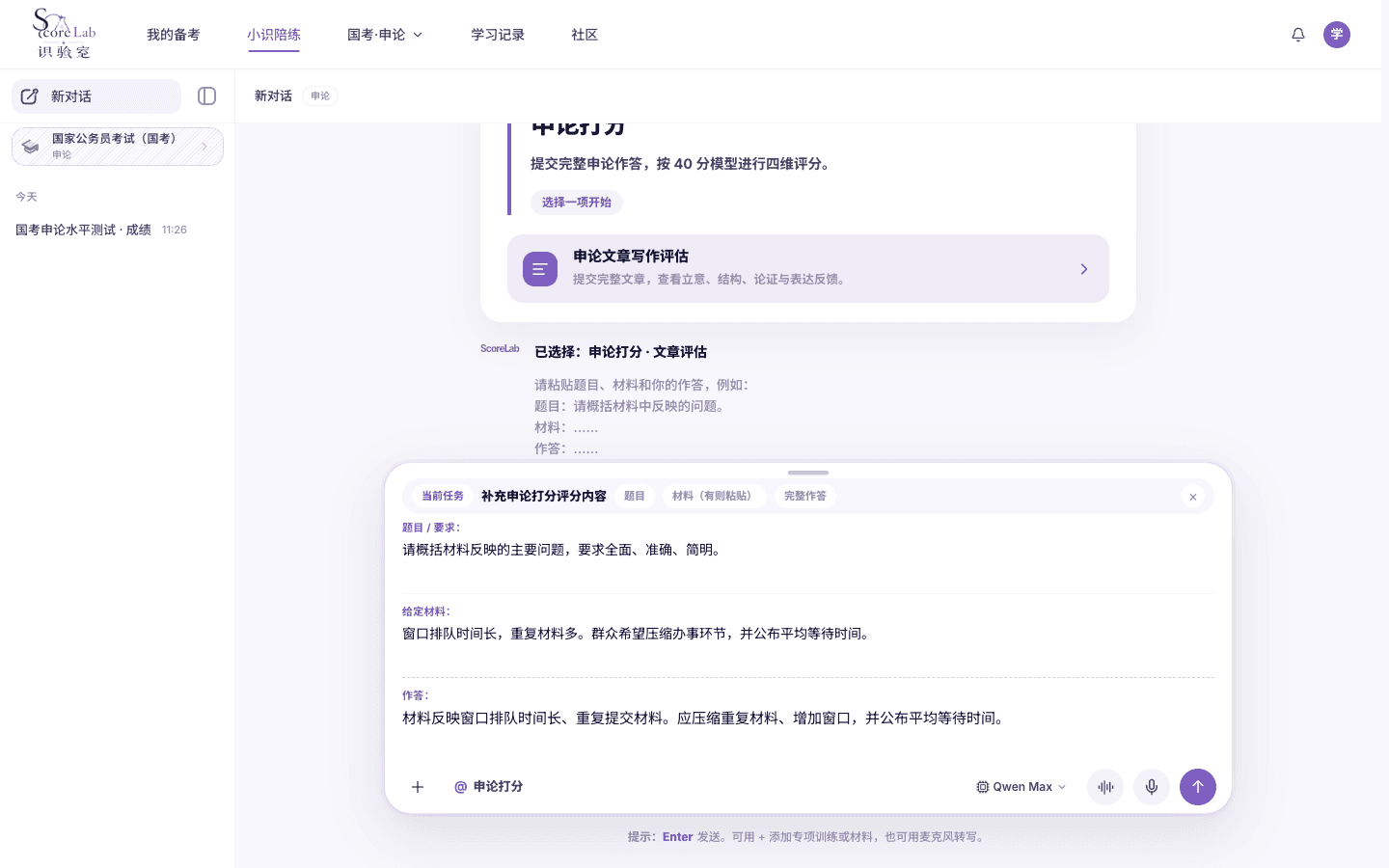The width and height of the screenshot is (1389, 868).
Task: Click the plus add-attachment icon
Action: [418, 787]
